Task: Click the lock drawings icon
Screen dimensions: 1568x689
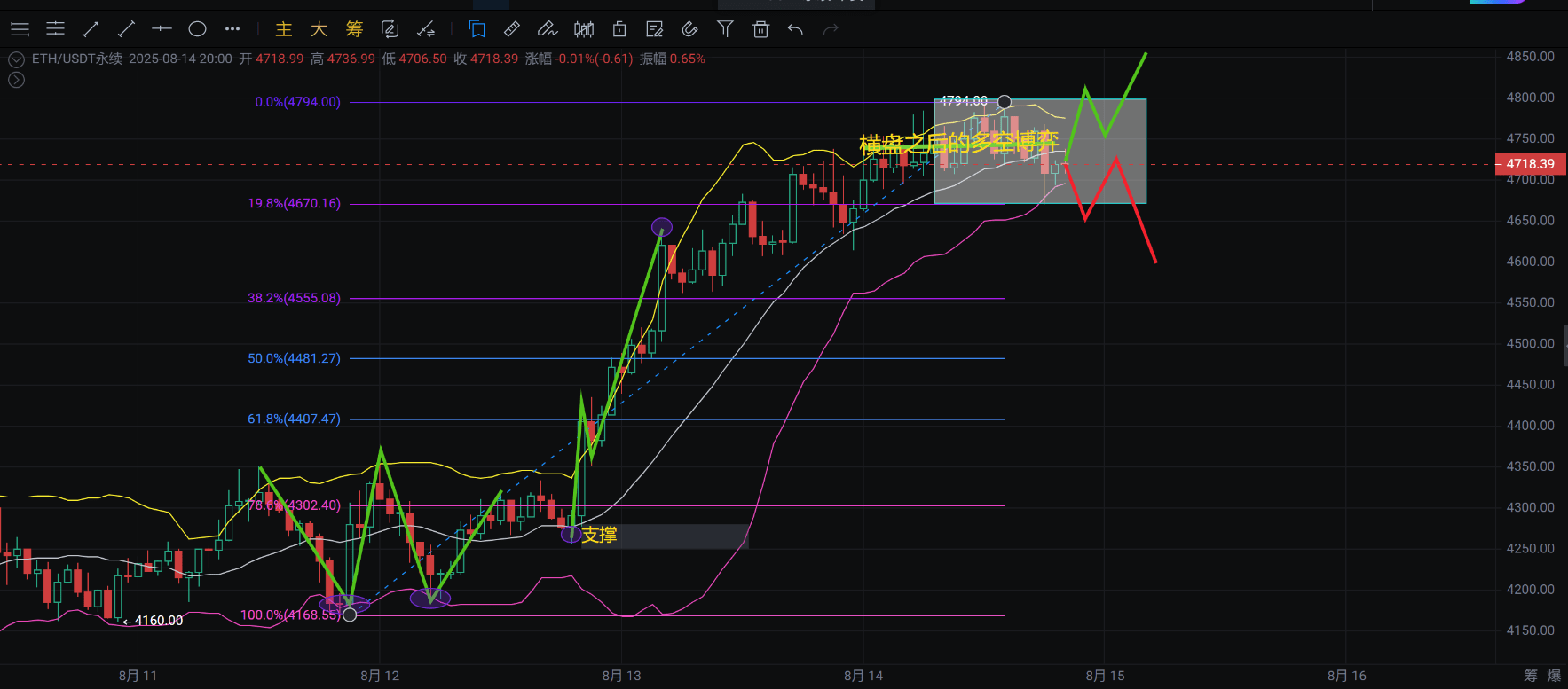Action: (x=619, y=29)
